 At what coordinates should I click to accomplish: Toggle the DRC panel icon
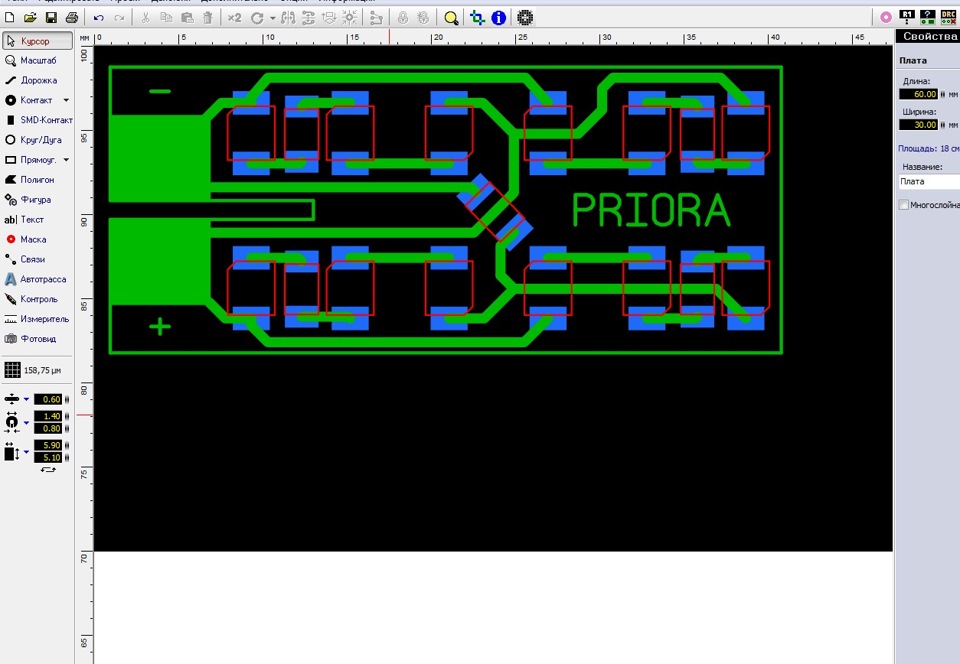click(x=948, y=17)
